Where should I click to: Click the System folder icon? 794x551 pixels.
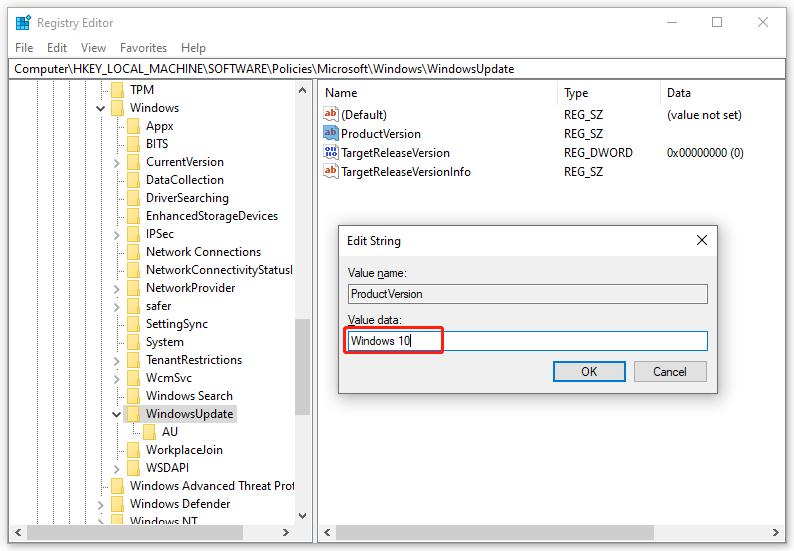tap(134, 342)
